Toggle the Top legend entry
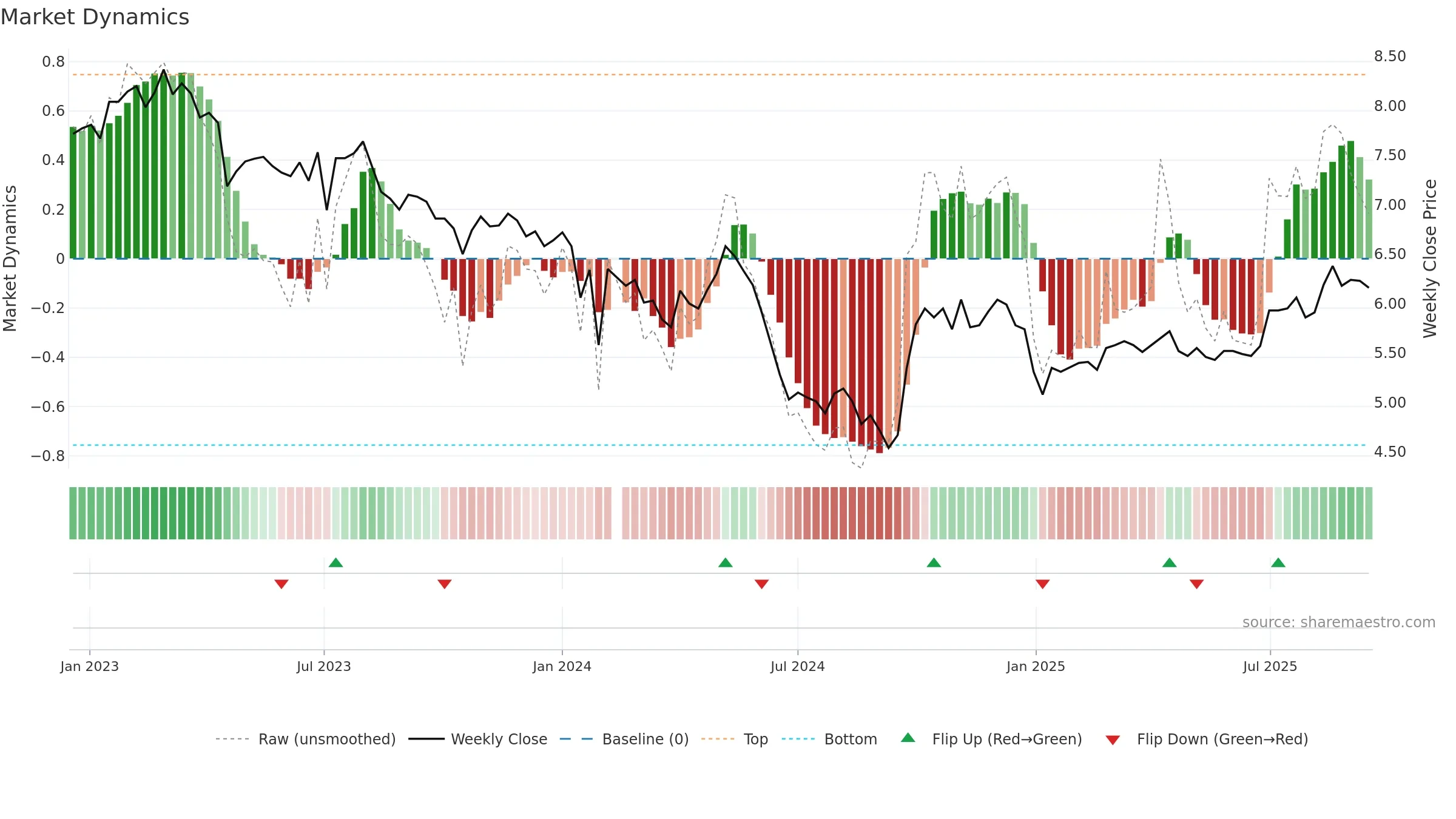 click(x=734, y=739)
